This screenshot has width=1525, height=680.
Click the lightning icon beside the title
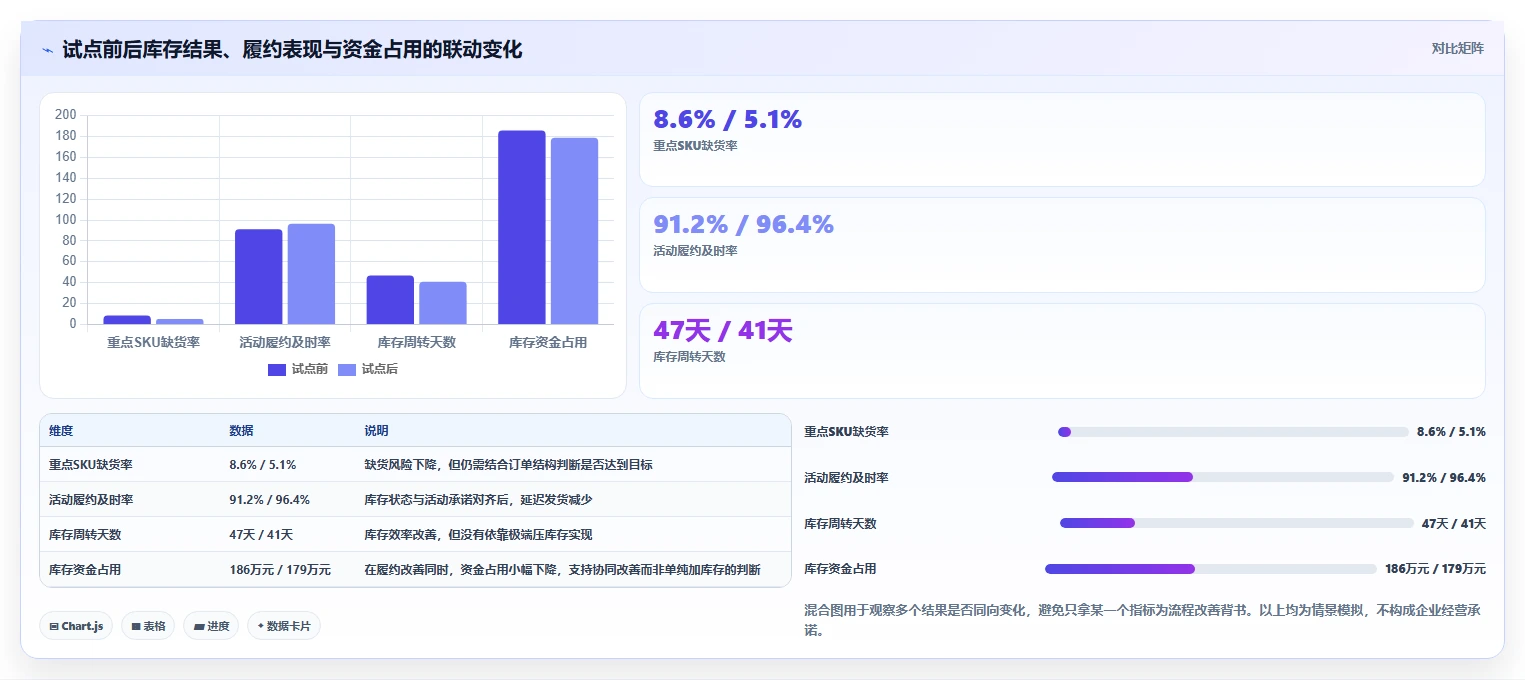(47, 49)
